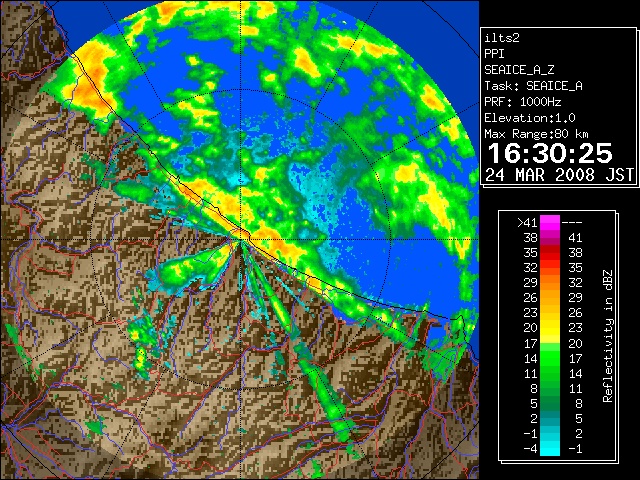
Task: Click the 'Max Range:80 km' text
Action: 536,134
